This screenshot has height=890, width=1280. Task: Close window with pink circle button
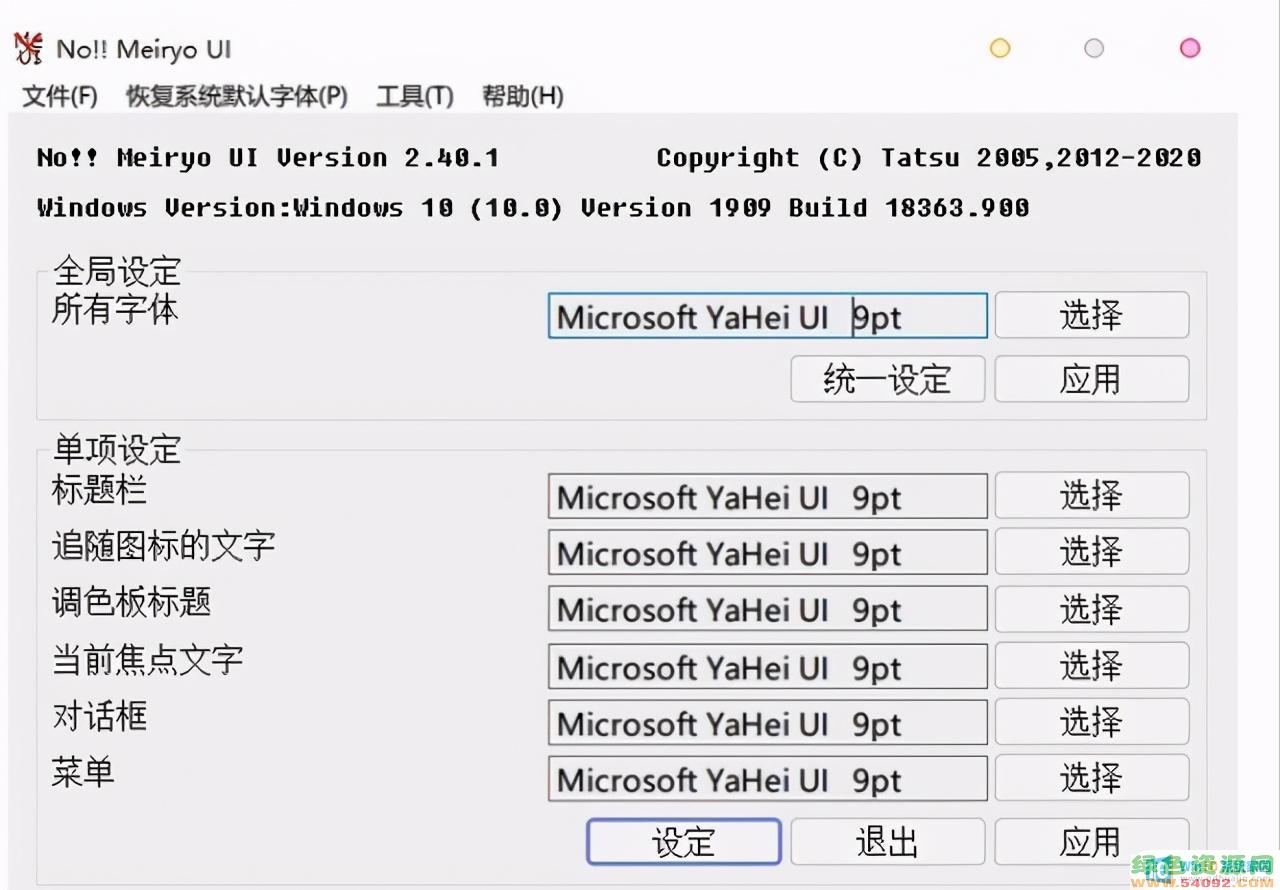coord(1190,48)
